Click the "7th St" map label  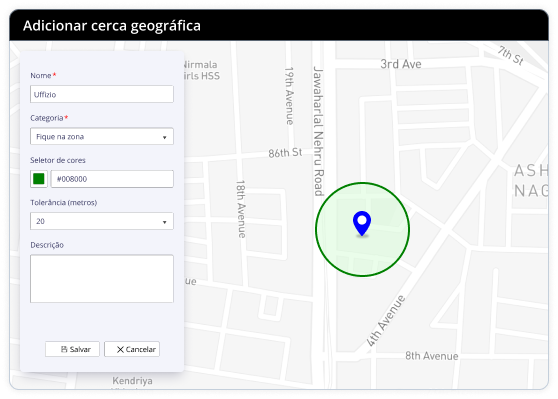(x=511, y=55)
